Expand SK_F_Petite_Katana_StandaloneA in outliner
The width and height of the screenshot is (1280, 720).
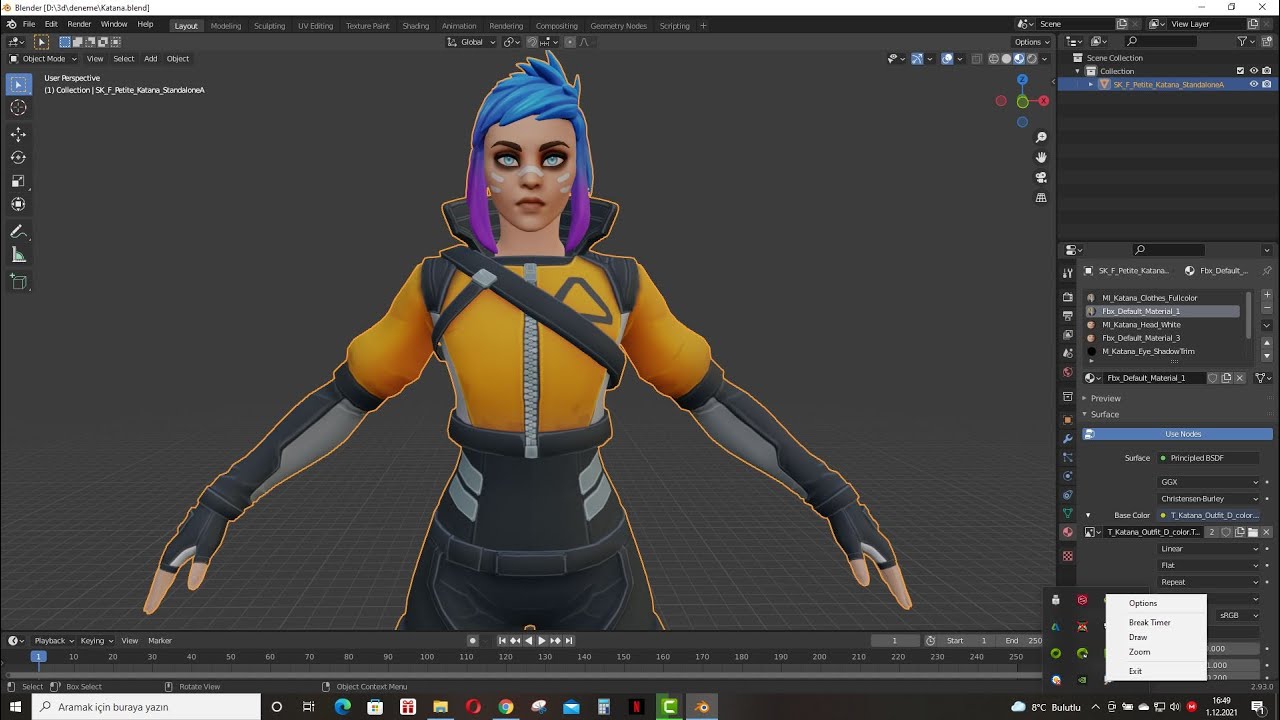tap(1091, 85)
